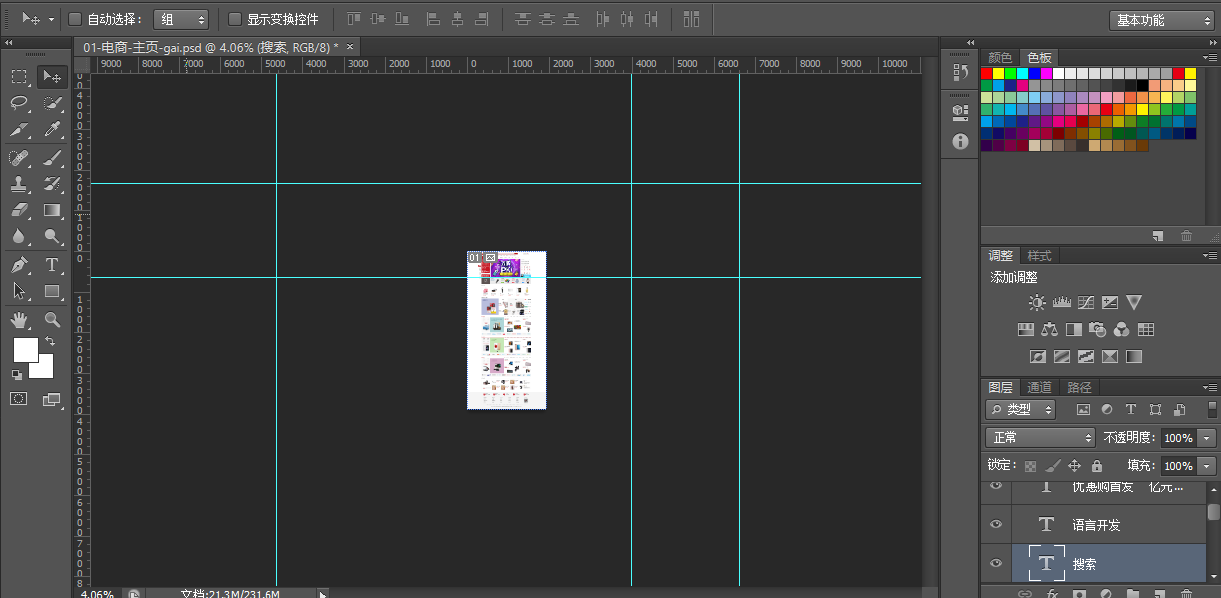Viewport: 1221px width, 598px height.
Task: Select the Quick Selection tool
Action: coord(52,103)
